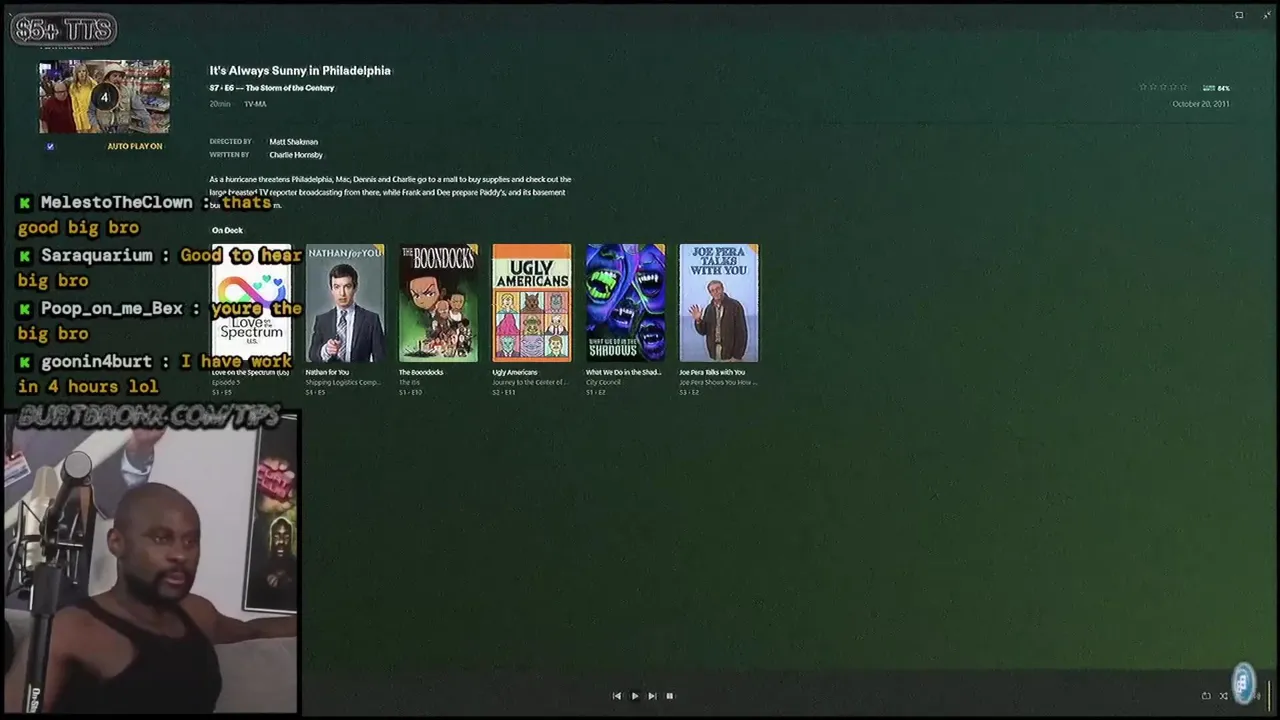This screenshot has width=1280, height=720.
Task: Stop playback with the stop button
Action: (670, 696)
